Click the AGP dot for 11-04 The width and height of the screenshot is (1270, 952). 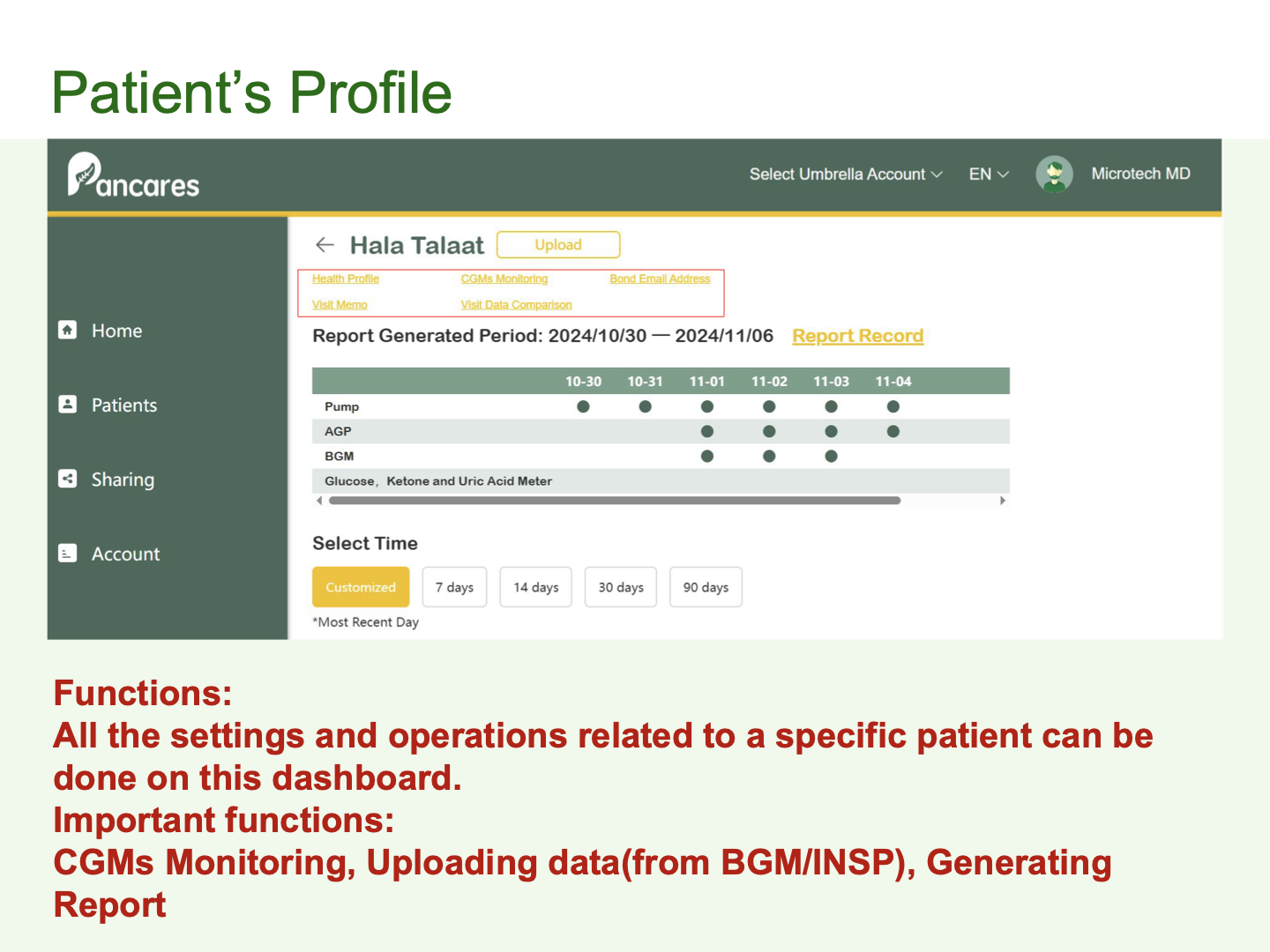[x=893, y=431]
